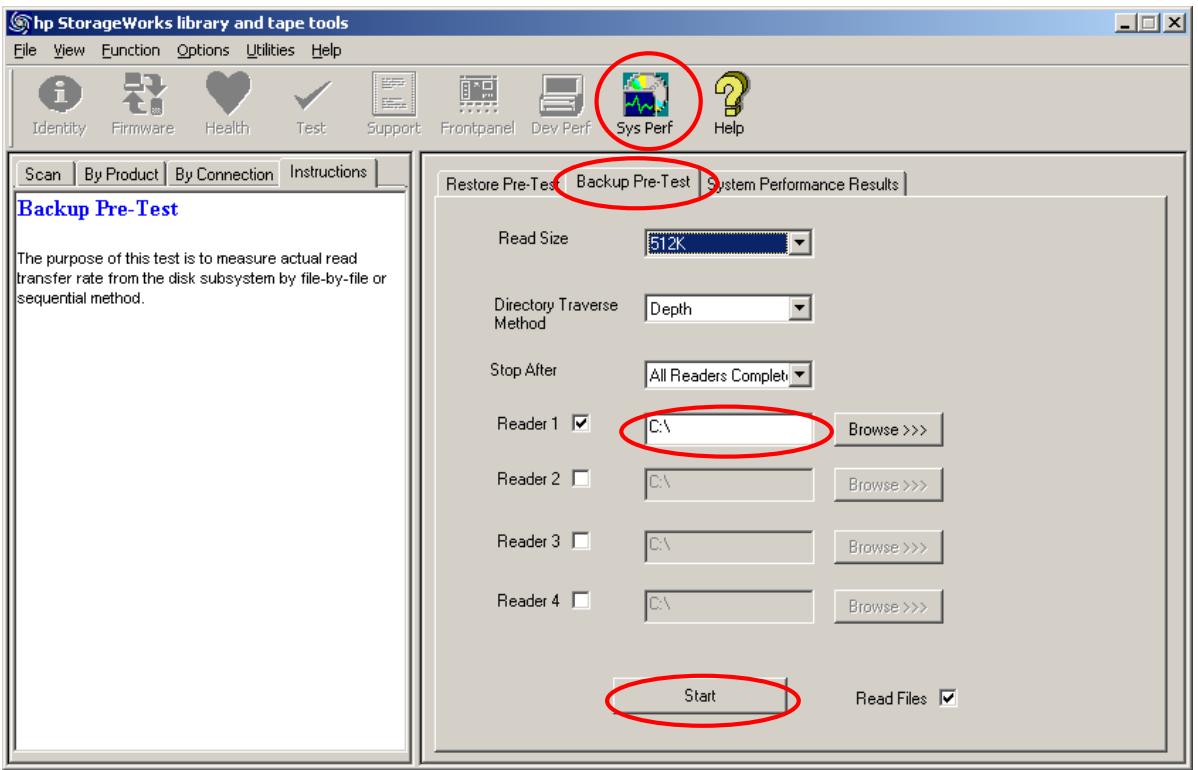Viewport: 1198px width, 770px height.
Task: Switch to the By Connection tab
Action: point(224,174)
